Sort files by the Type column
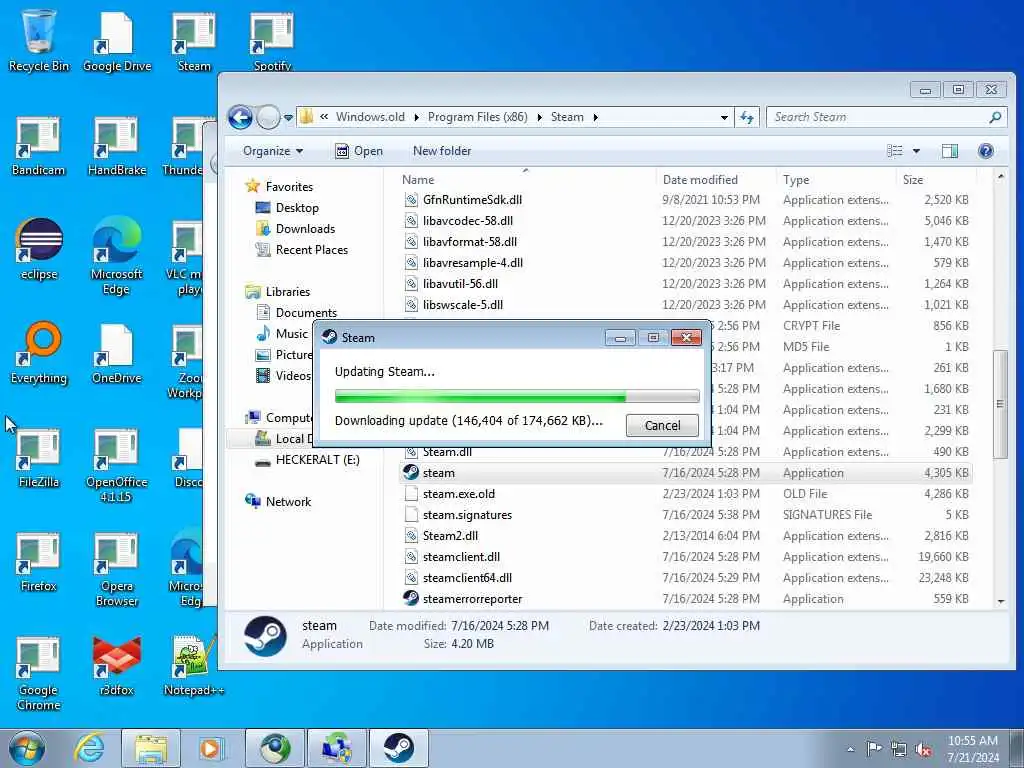 (x=836, y=180)
